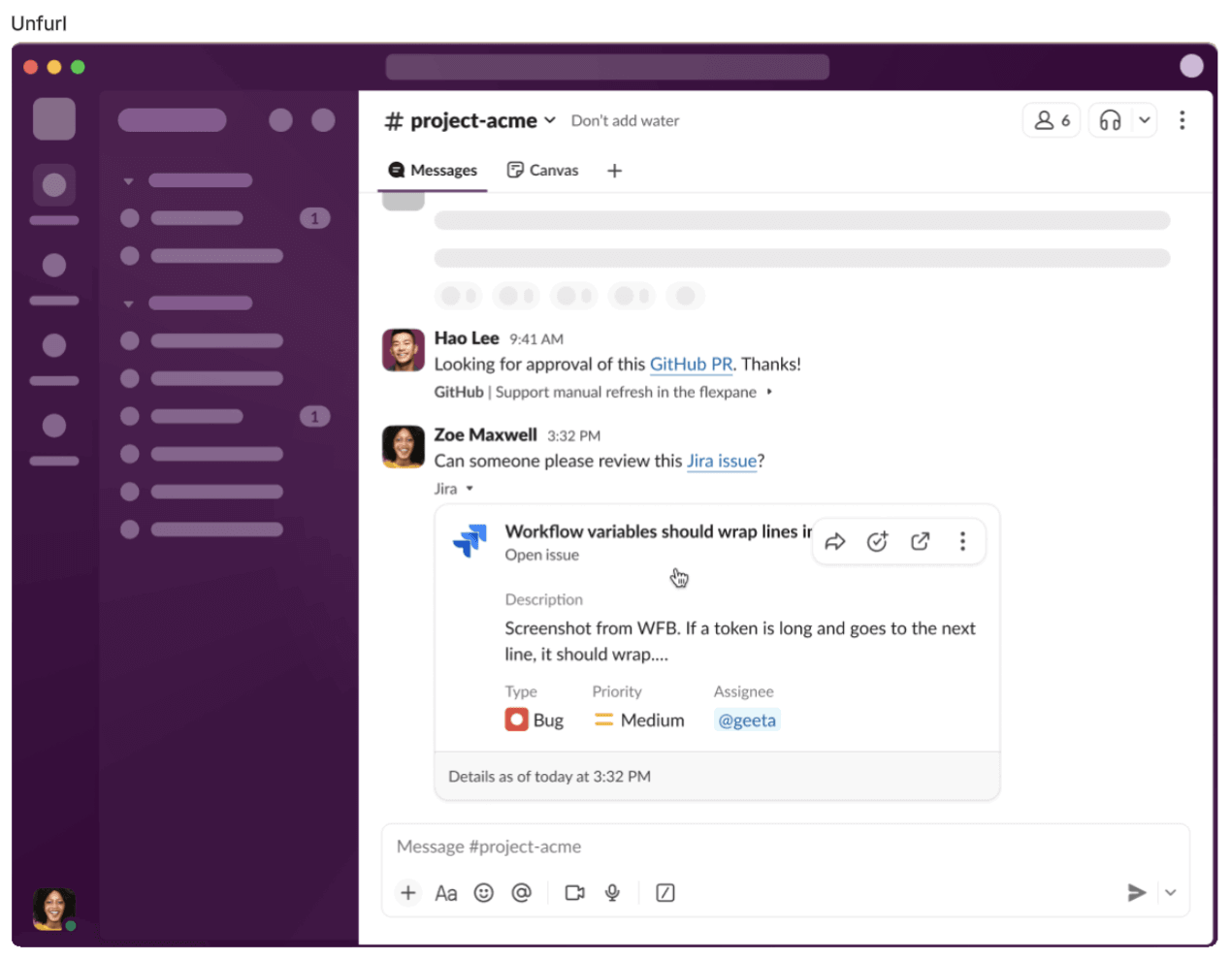1232x960 pixels.
Task: Click the forward/share arrow on Jira card
Action: [x=834, y=542]
